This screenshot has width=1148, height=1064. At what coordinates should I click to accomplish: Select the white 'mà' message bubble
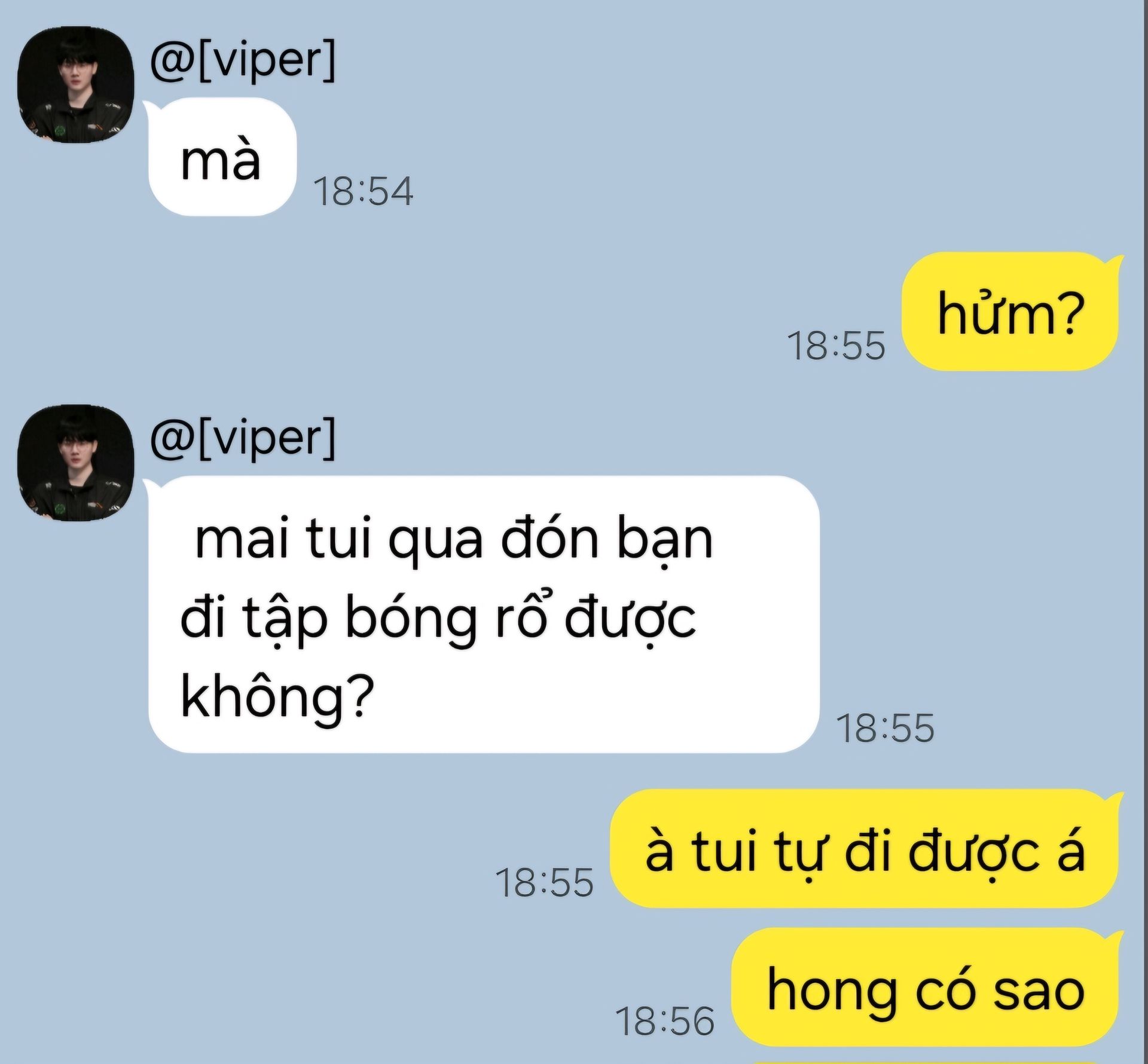tap(222, 157)
